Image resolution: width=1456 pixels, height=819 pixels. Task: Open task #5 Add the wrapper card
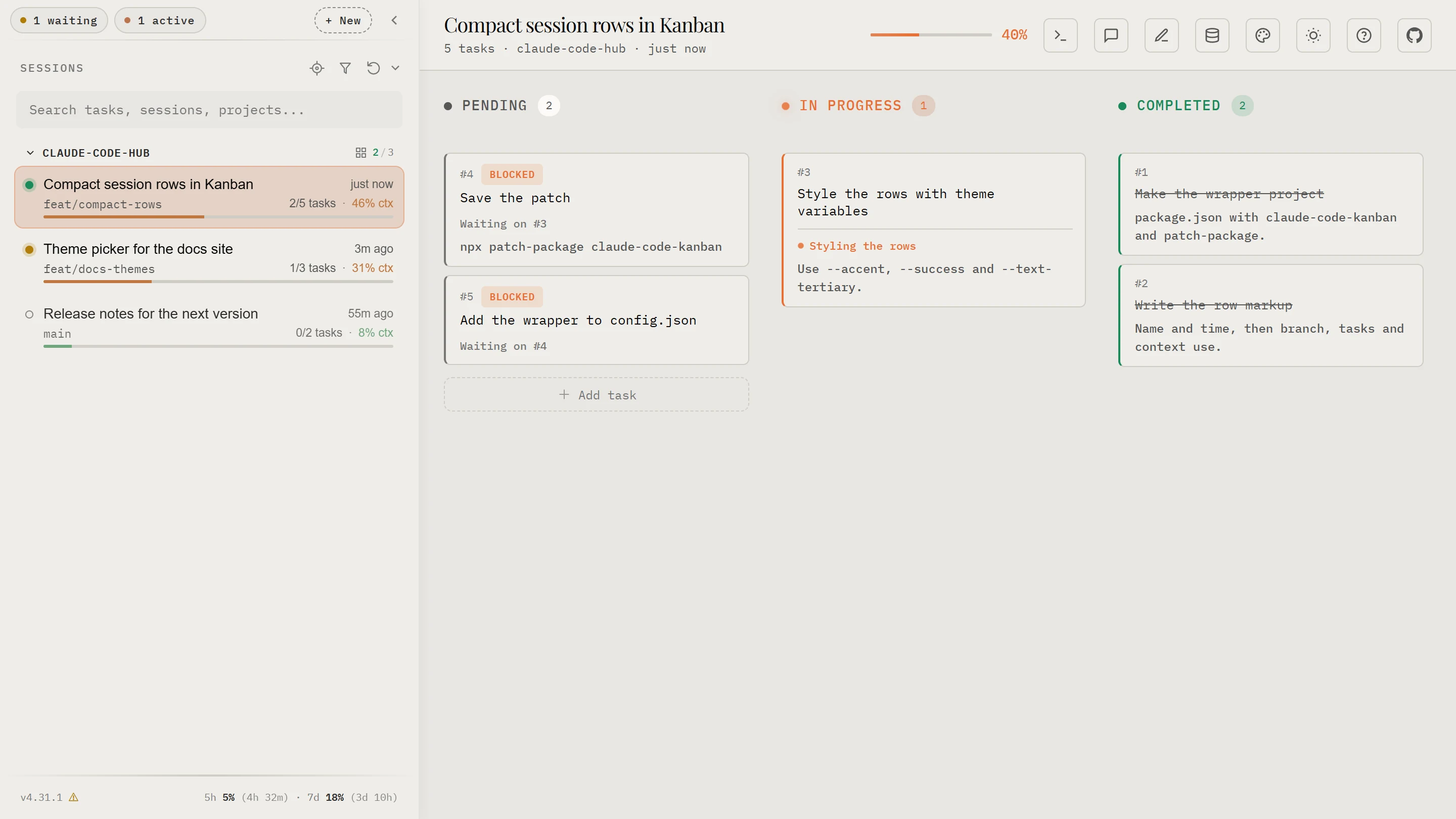click(597, 320)
